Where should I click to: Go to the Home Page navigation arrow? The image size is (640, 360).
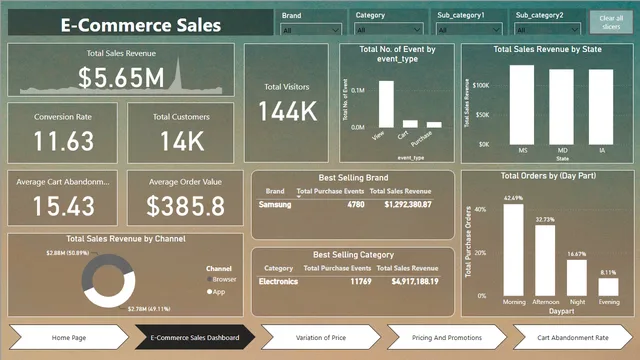point(69,338)
